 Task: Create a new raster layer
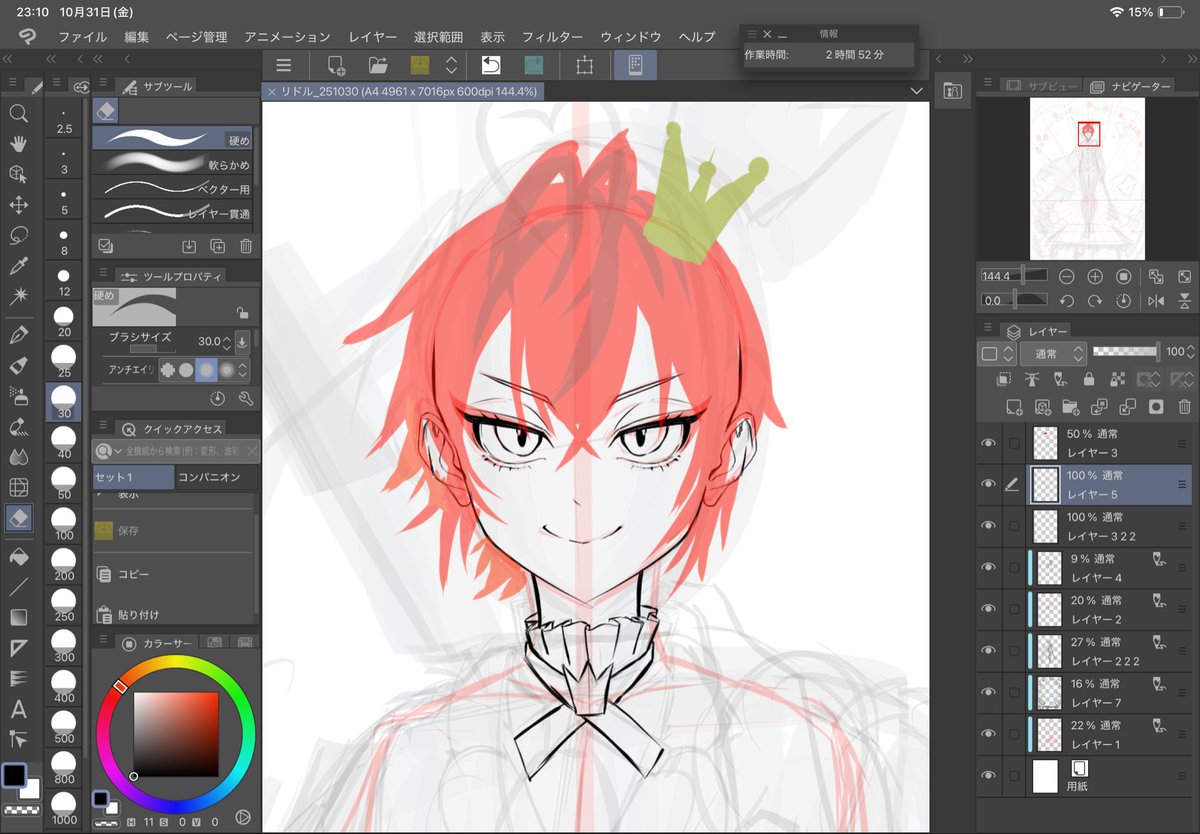pyautogui.click(x=1014, y=407)
